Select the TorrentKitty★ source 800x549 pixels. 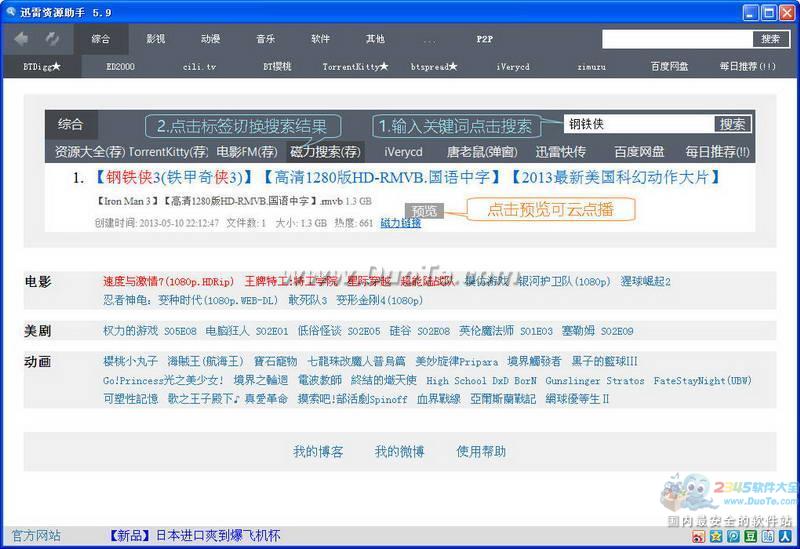point(356,66)
